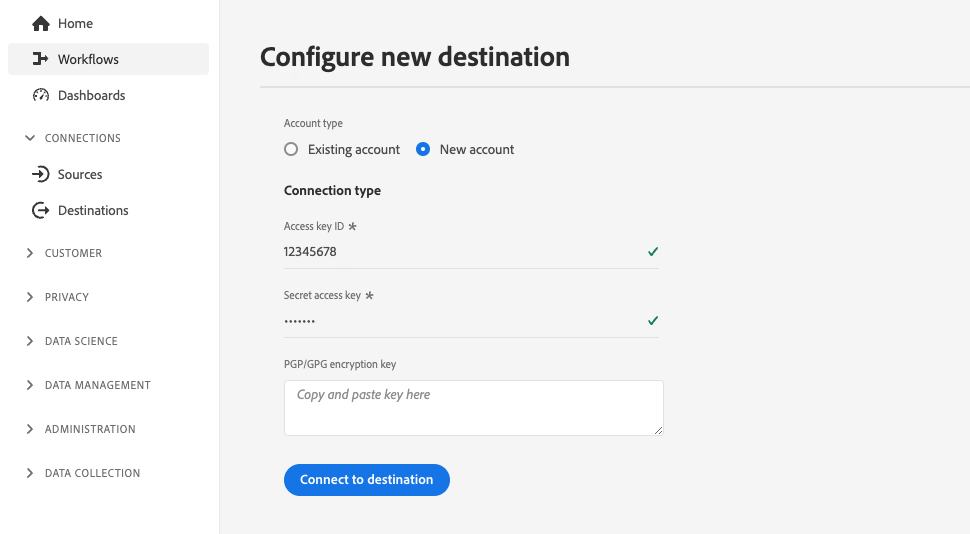970x534 pixels.
Task: Click green checkmark beside Access key ID
Action: pyautogui.click(x=653, y=252)
